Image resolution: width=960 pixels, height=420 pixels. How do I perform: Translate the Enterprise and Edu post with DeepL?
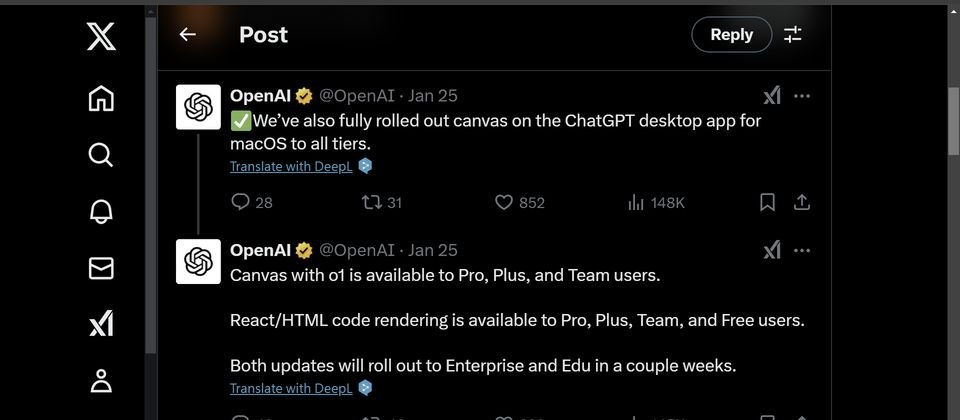pos(291,388)
